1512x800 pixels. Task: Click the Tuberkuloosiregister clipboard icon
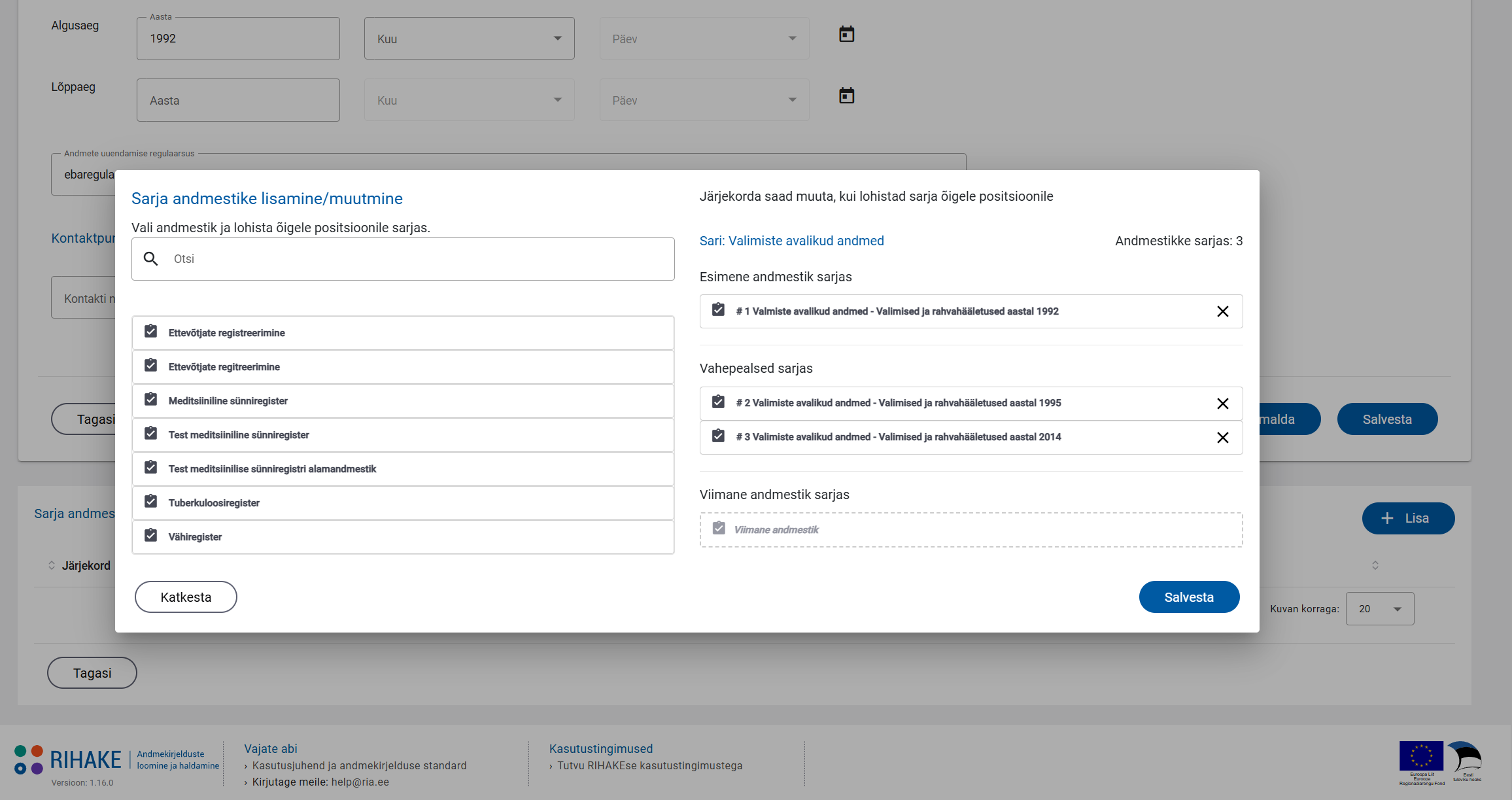[151, 502]
